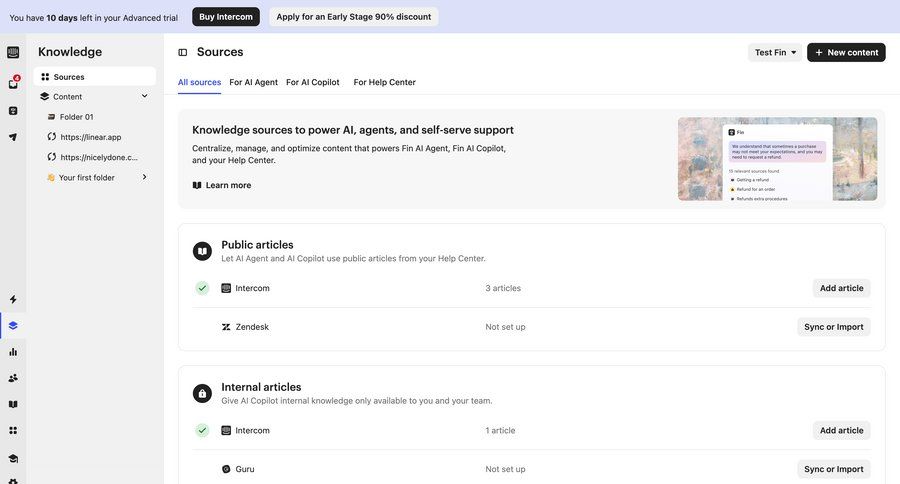Switch to the For AI Agent tab
Image resolution: width=900 pixels, height=484 pixels.
click(x=253, y=82)
